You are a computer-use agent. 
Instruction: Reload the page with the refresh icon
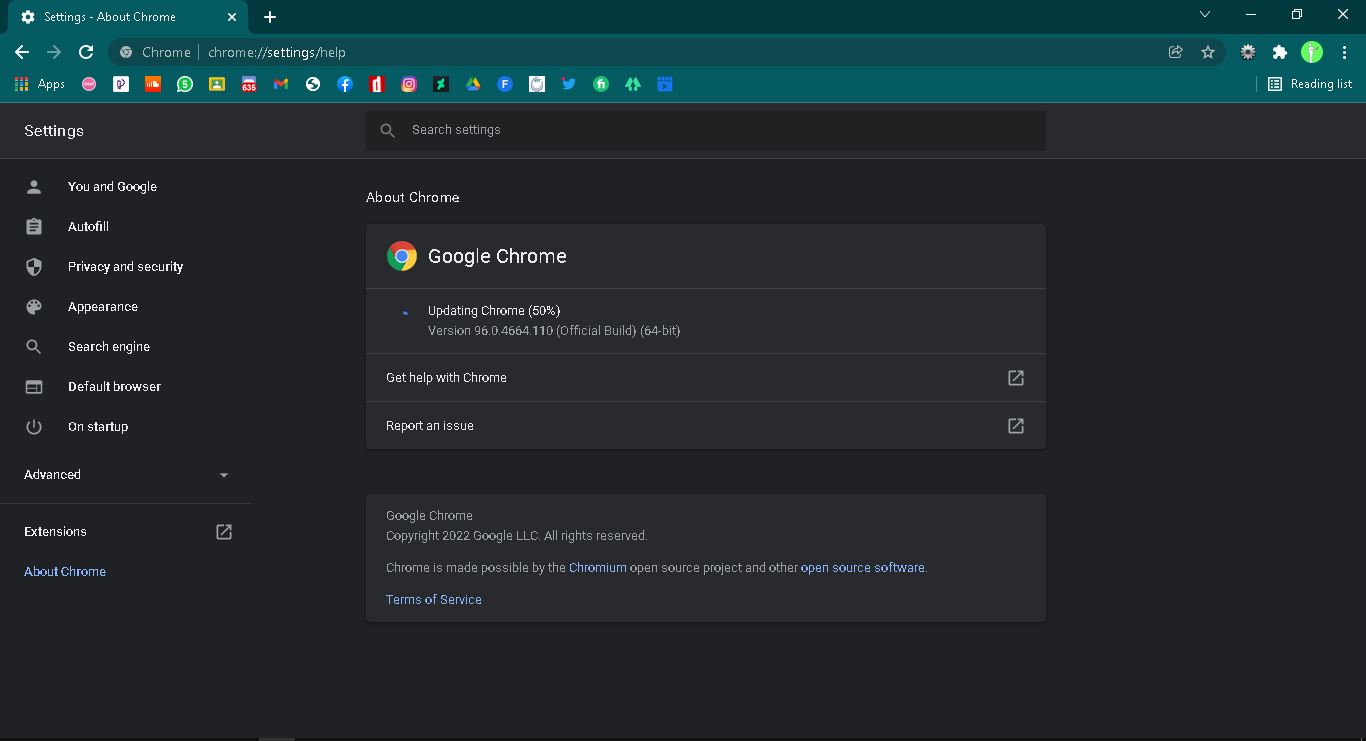tap(86, 52)
